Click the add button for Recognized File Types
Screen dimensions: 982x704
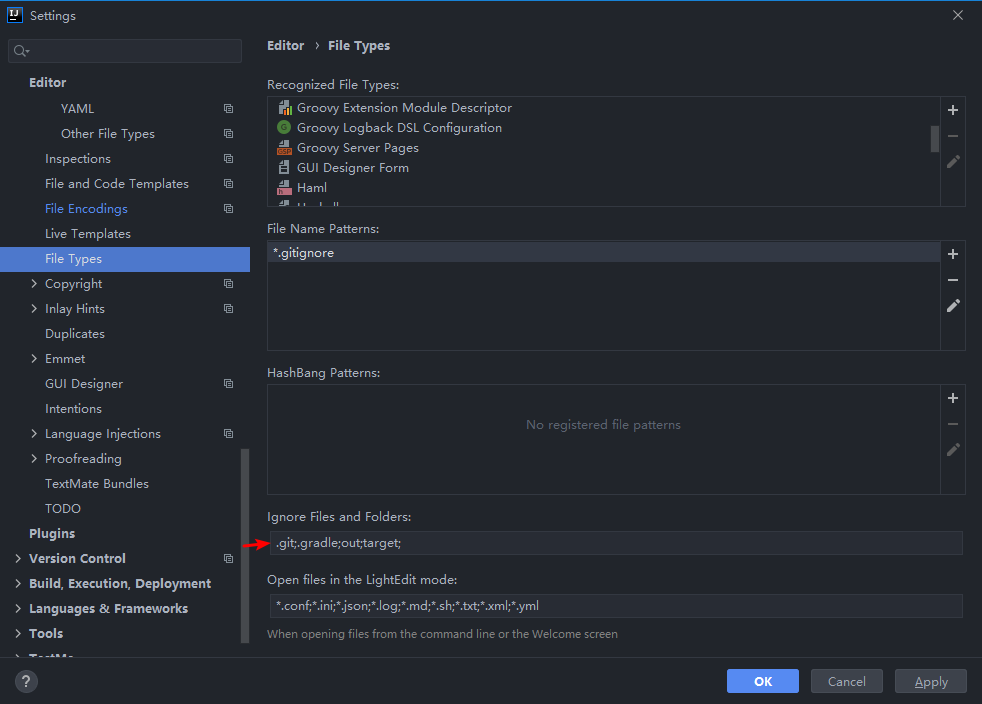(x=953, y=110)
